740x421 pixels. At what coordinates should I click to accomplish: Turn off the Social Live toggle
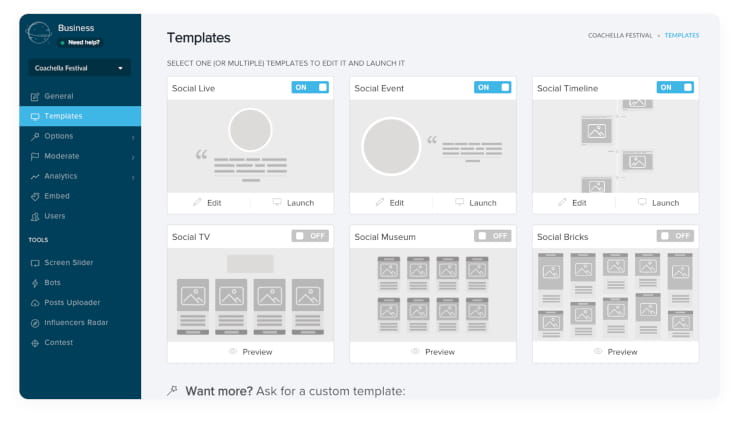coord(310,87)
